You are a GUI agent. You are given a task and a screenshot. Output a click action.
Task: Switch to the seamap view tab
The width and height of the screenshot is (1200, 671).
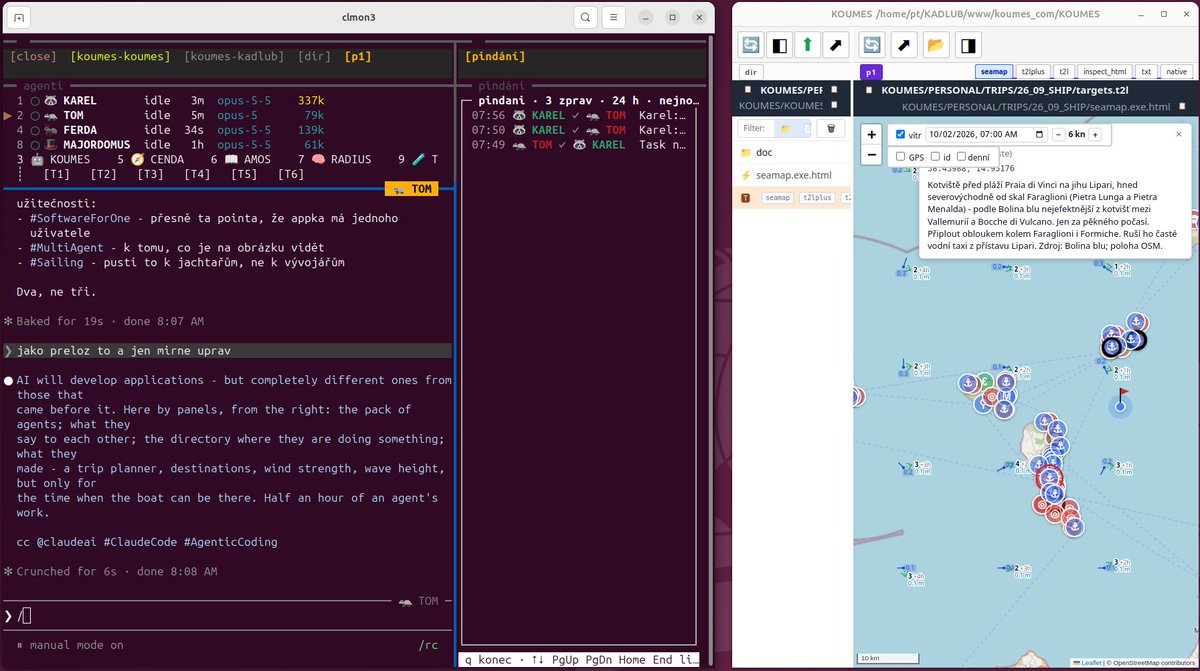pyautogui.click(x=994, y=72)
